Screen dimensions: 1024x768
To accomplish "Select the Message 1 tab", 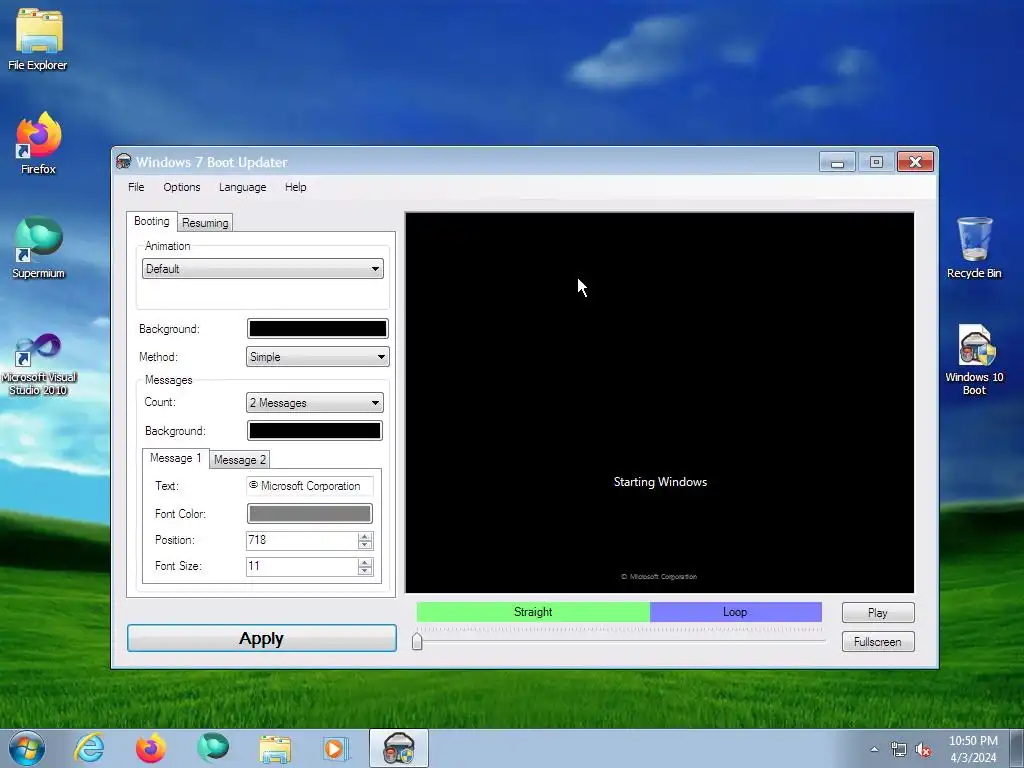I will (x=176, y=458).
